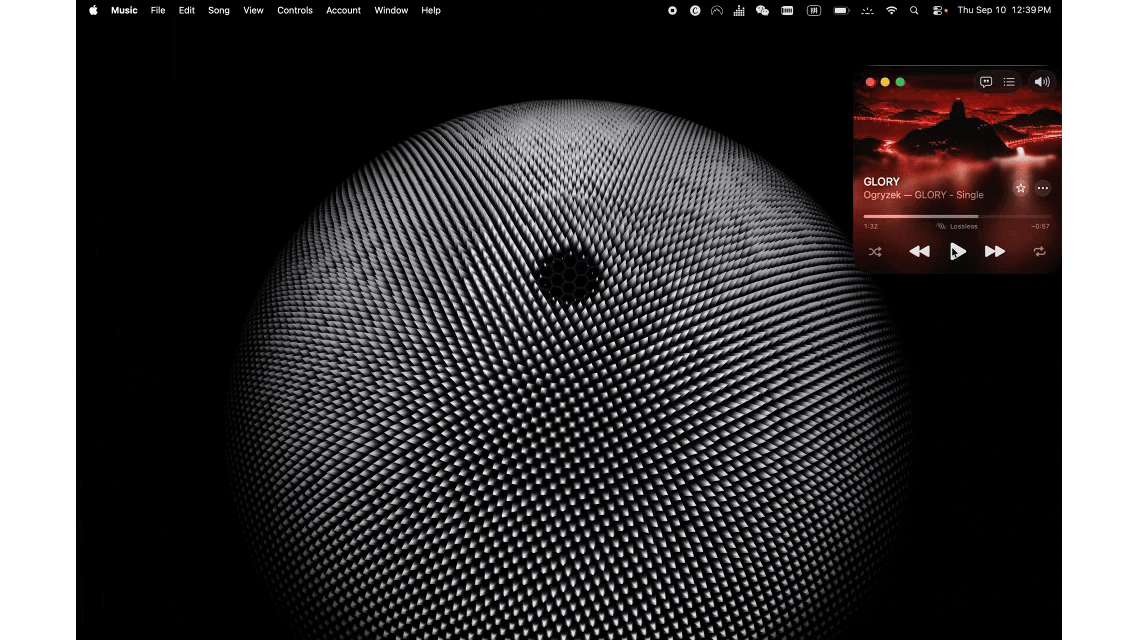The width and height of the screenshot is (1138, 640).
Task: Click the elapsed time 1:32
Action: click(x=871, y=226)
